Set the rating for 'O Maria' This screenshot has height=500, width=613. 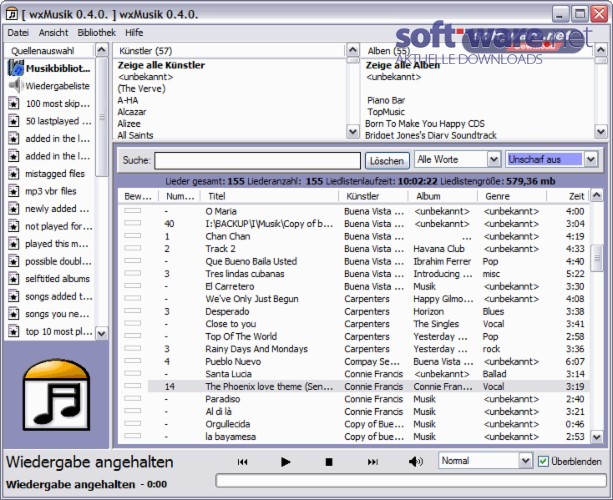click(x=133, y=211)
